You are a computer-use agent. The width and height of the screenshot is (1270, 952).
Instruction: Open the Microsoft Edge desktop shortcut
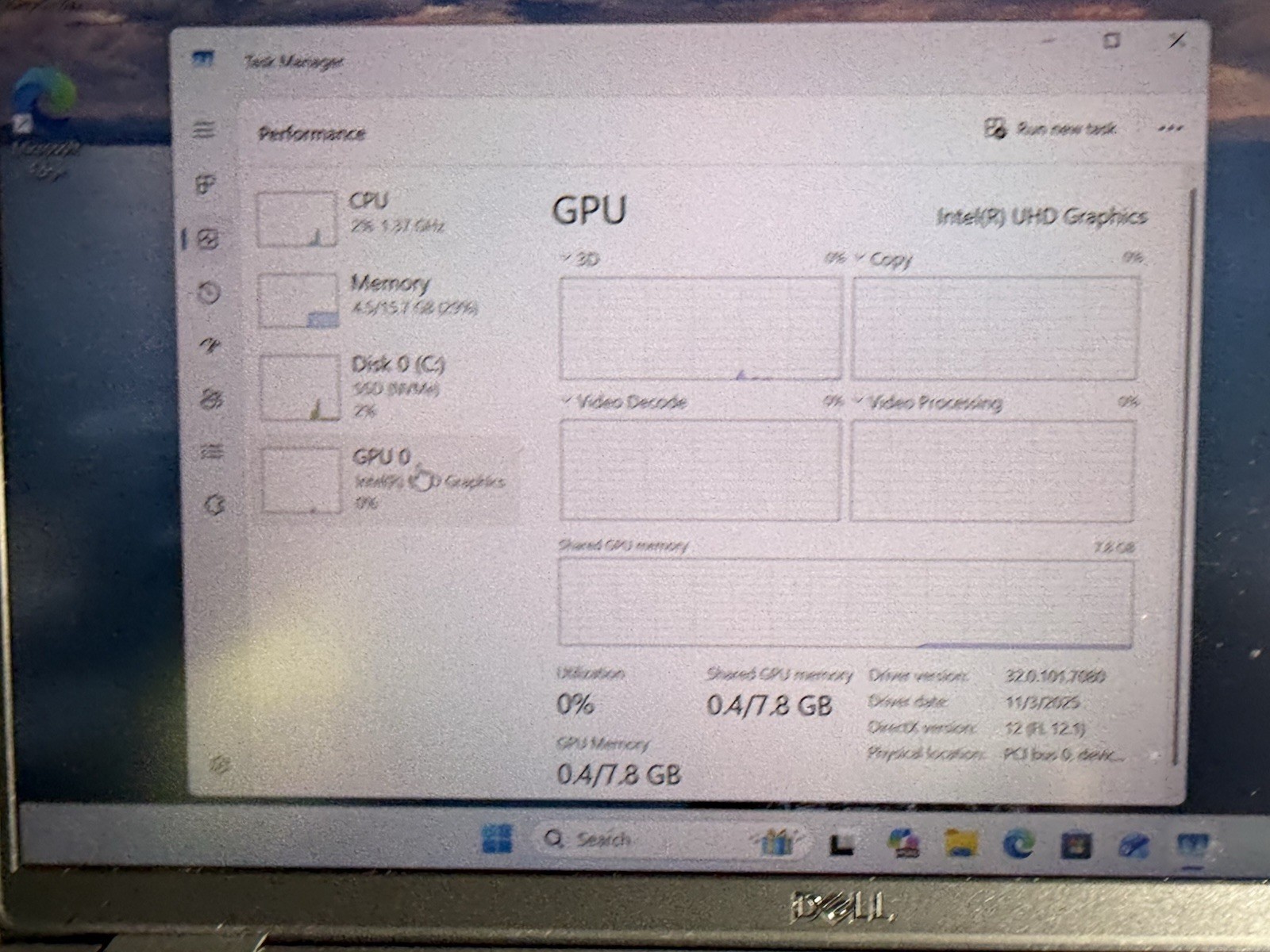pyautogui.click(x=45, y=123)
